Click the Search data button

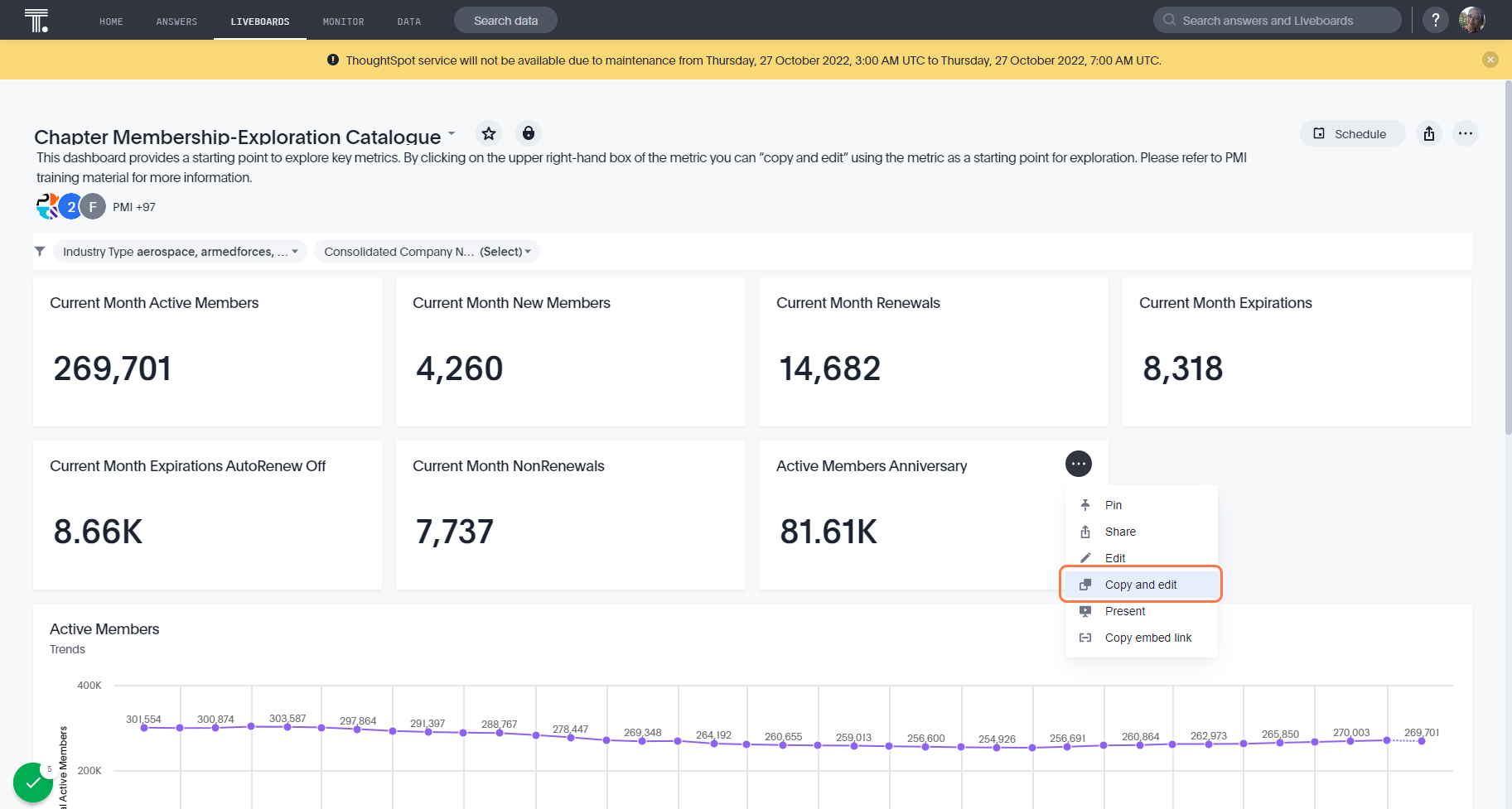coord(505,20)
